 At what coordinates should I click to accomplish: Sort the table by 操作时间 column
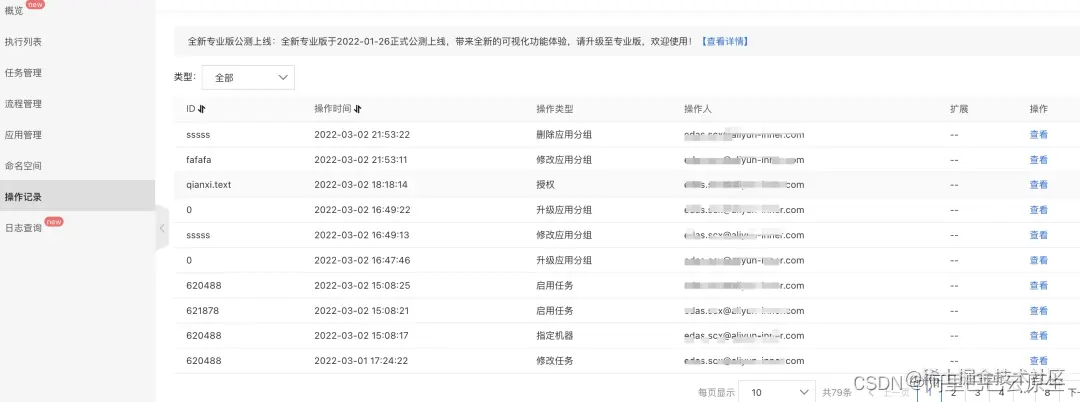pyautogui.click(x=357, y=109)
